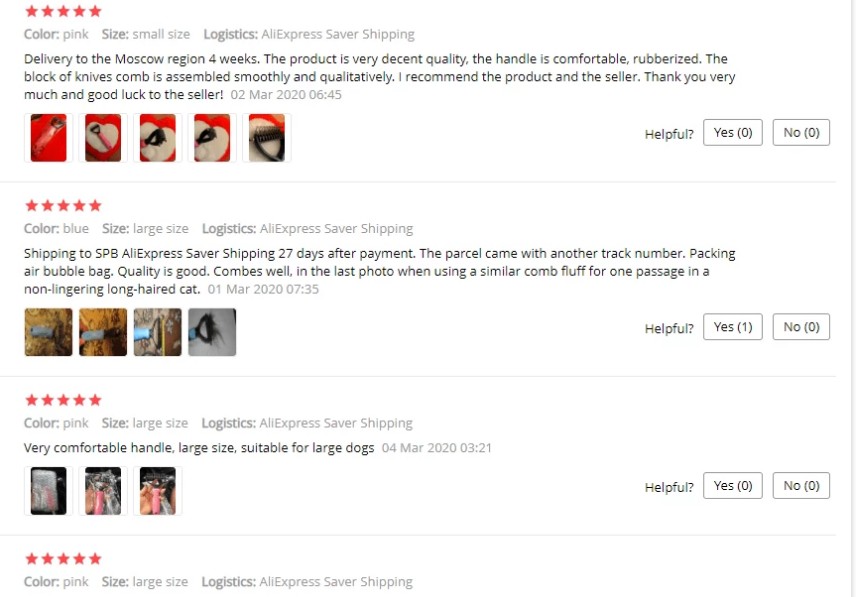Mark large dogs review helpful with Yes (0)

click(x=733, y=486)
